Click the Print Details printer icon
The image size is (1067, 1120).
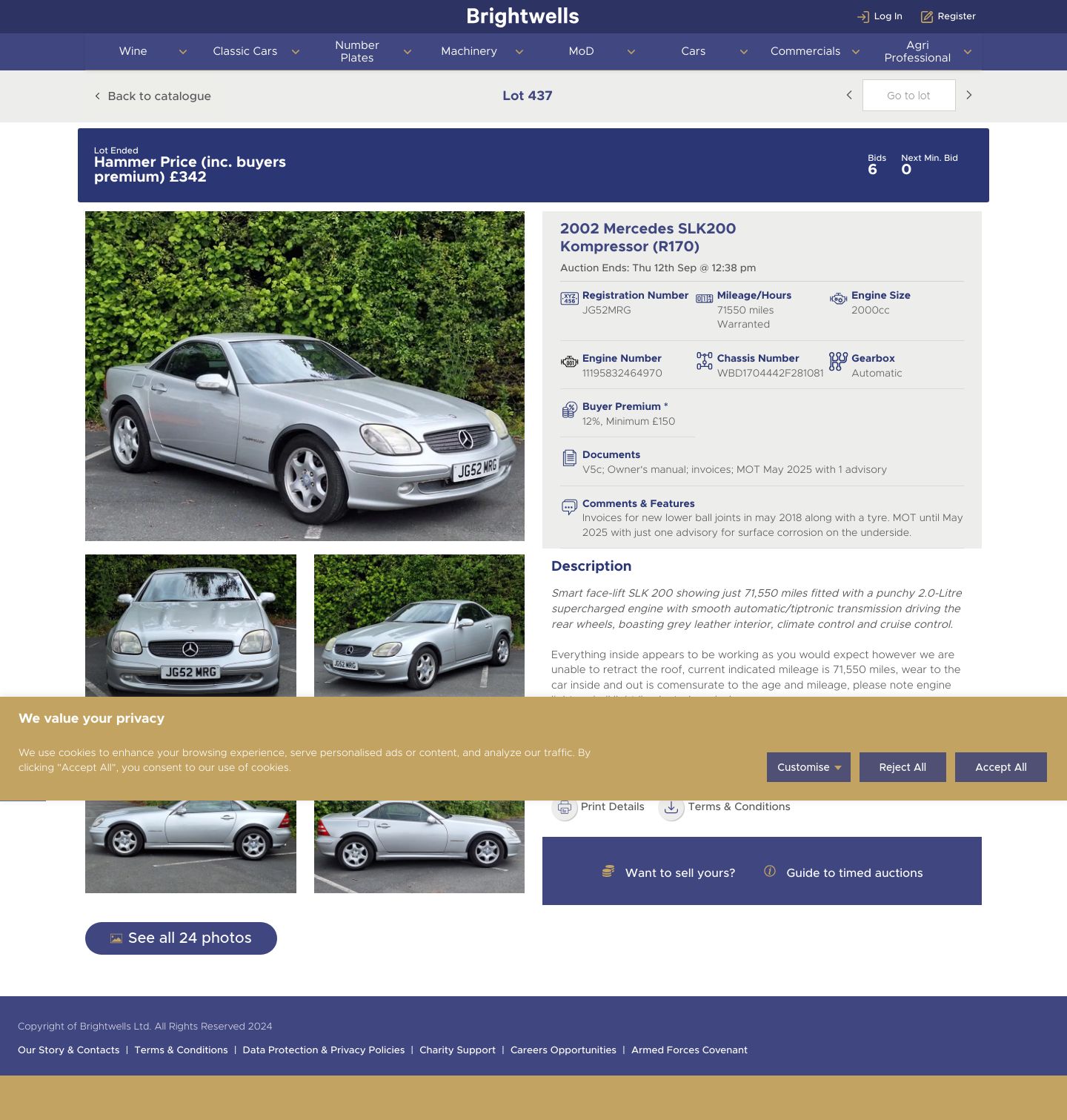(565, 807)
